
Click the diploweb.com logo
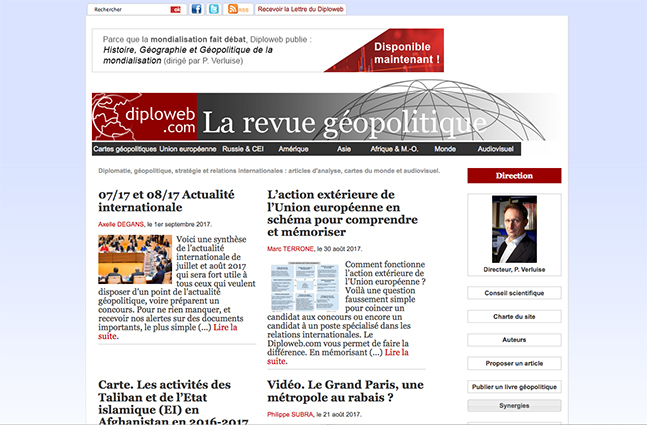point(144,117)
